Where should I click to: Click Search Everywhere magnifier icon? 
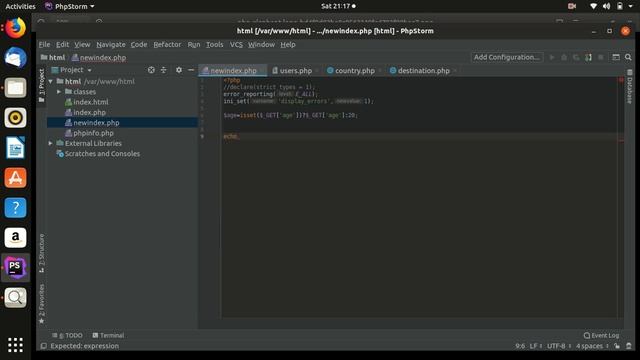(x=628, y=58)
